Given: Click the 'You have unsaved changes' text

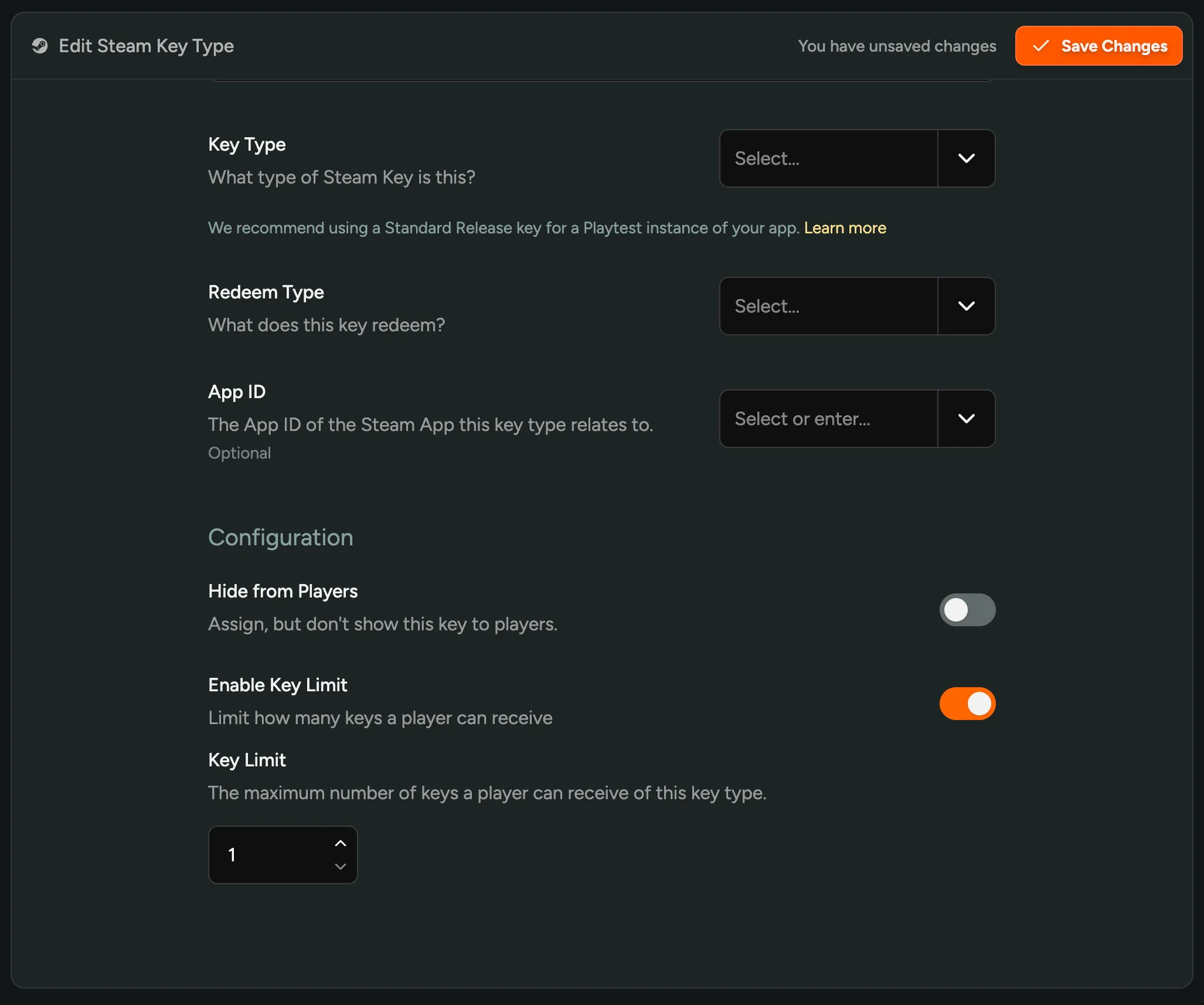Looking at the screenshot, I should (x=897, y=46).
